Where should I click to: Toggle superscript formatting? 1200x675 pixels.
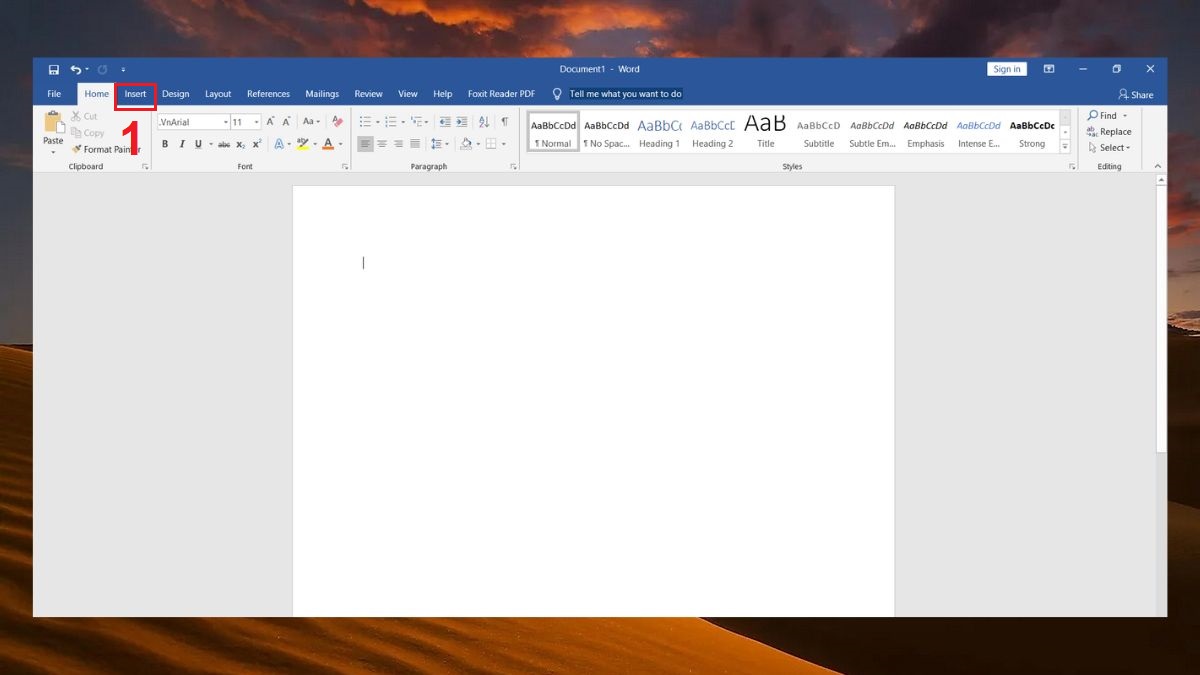coord(257,144)
